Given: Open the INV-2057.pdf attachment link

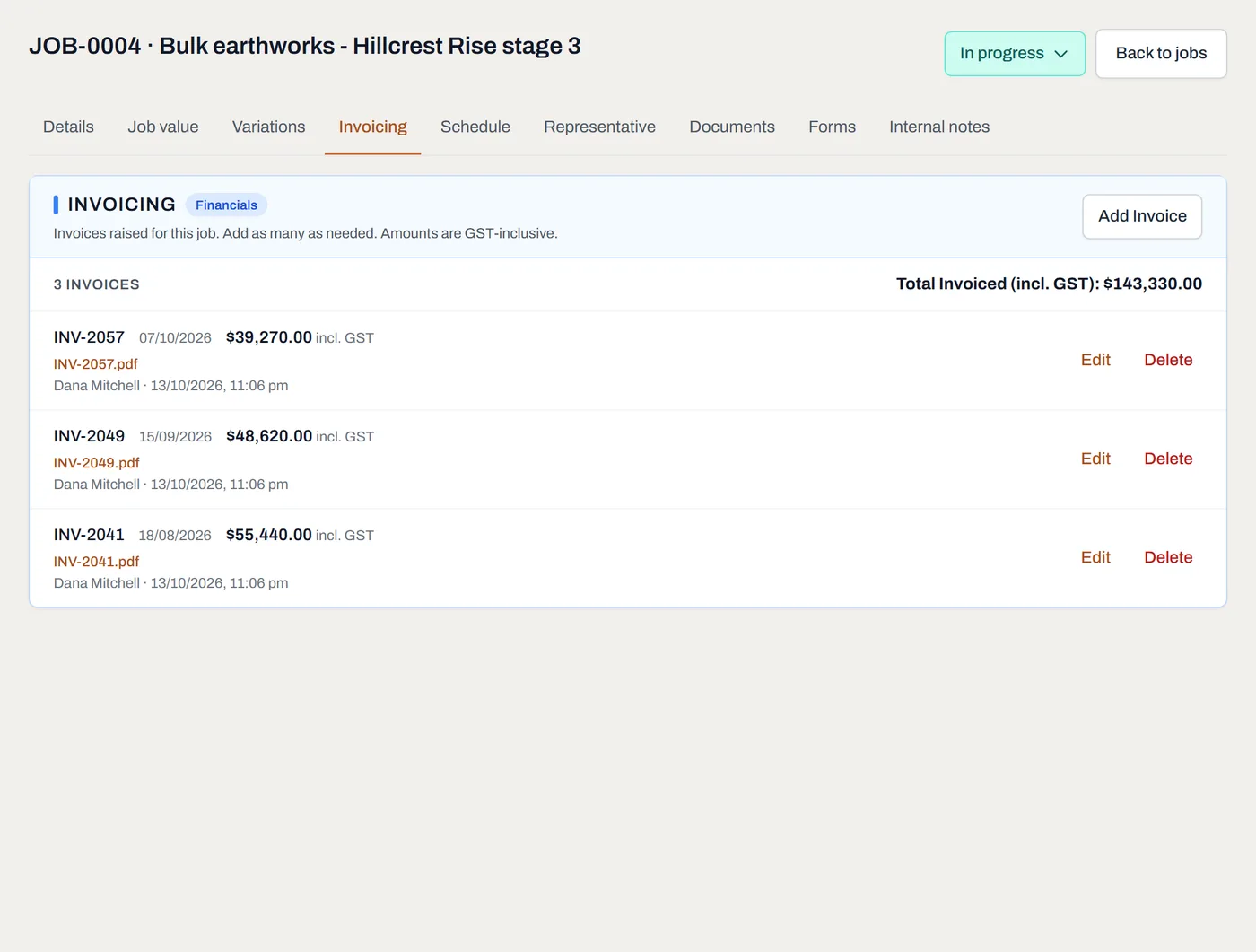Looking at the screenshot, I should tap(95, 364).
